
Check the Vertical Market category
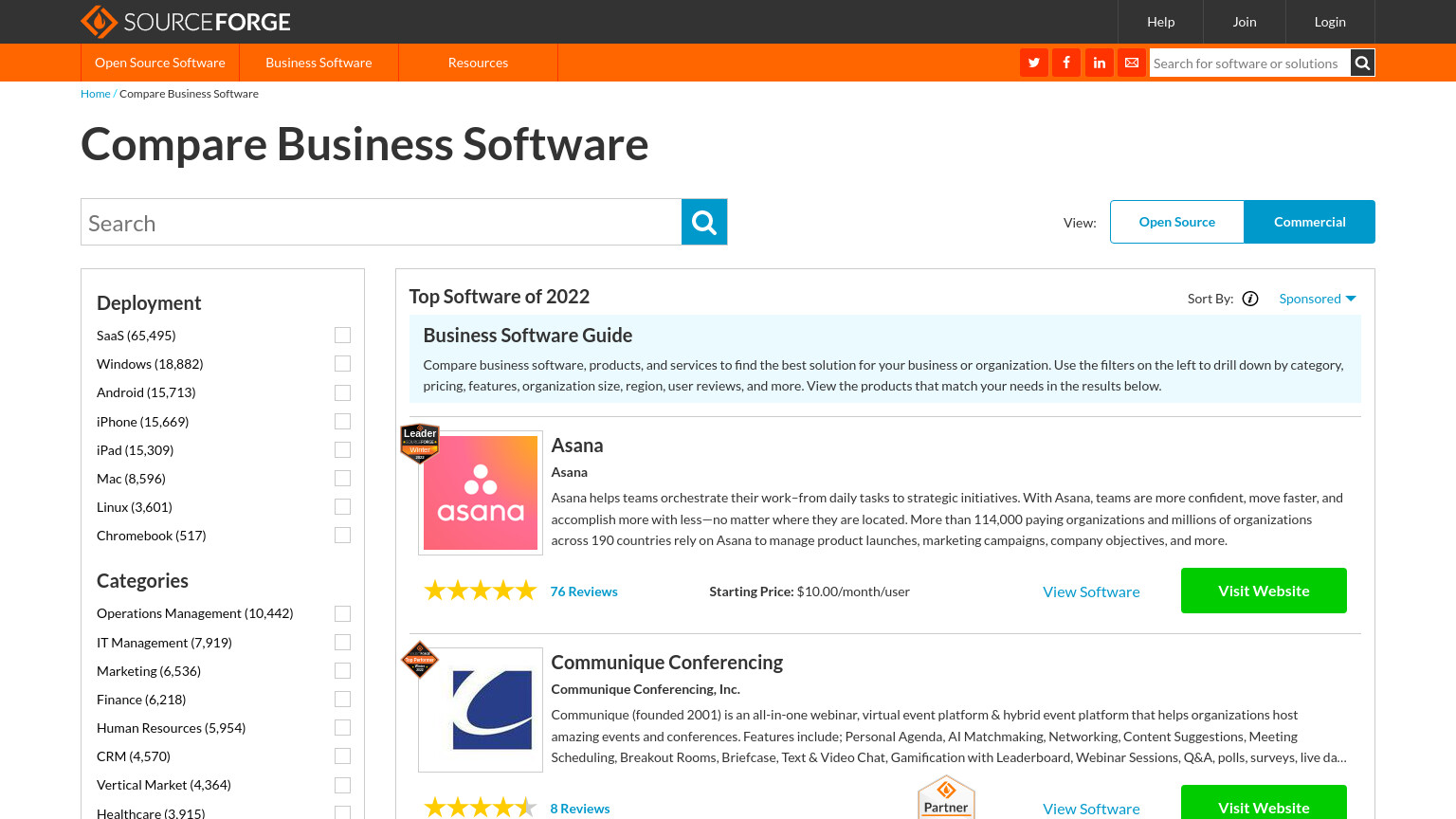pyautogui.click(x=342, y=785)
